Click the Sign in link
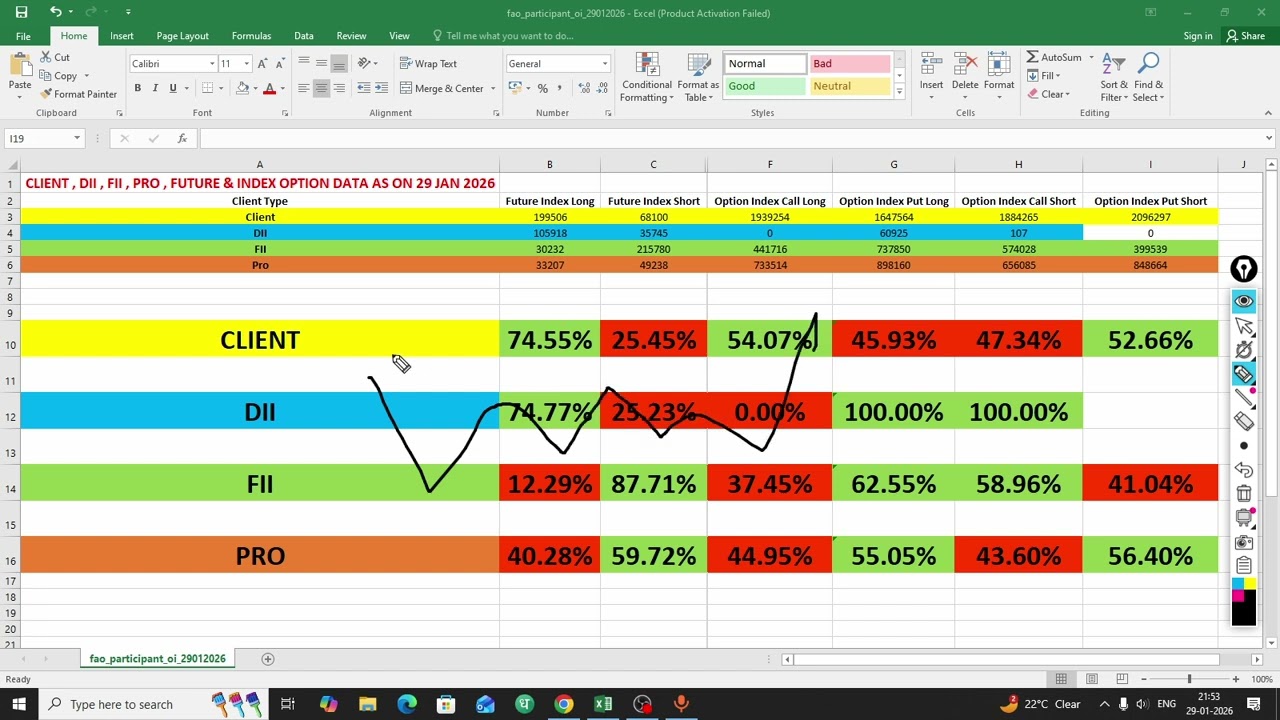The height and width of the screenshot is (720, 1280). [1198, 36]
